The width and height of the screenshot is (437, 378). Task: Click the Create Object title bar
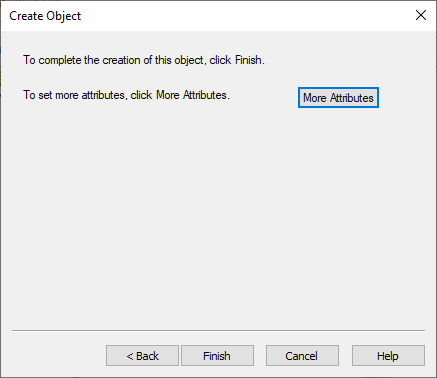[x=200, y=16]
